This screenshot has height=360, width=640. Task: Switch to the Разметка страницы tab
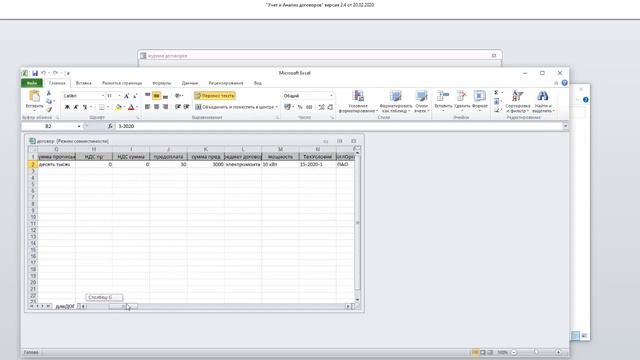pyautogui.click(x=122, y=83)
